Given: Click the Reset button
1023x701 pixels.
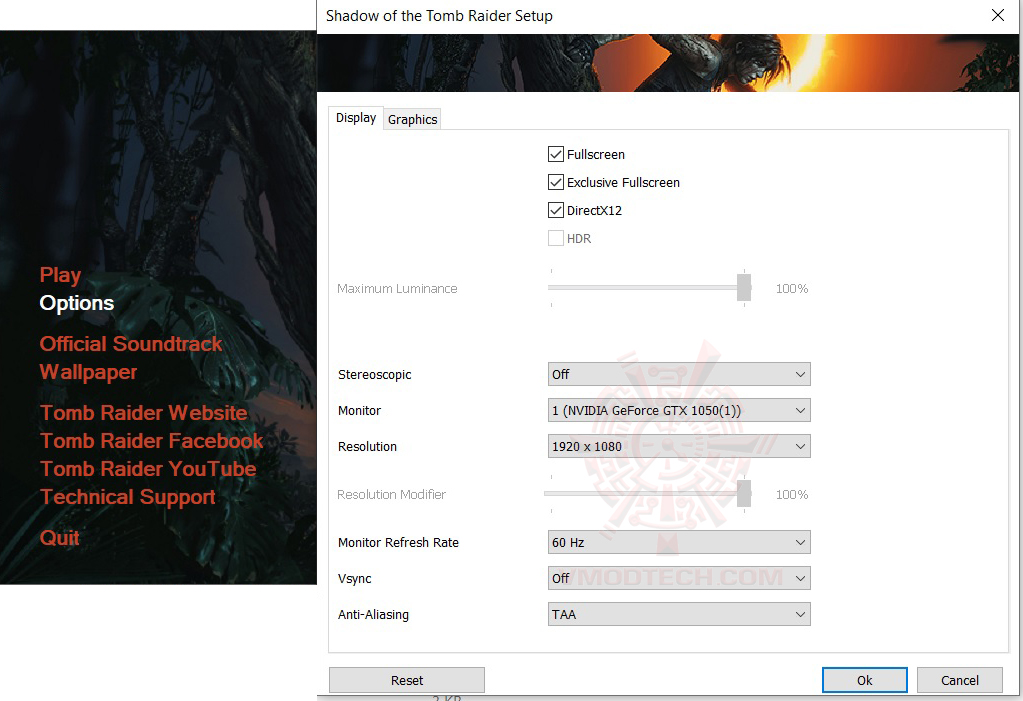Looking at the screenshot, I should 407,680.
